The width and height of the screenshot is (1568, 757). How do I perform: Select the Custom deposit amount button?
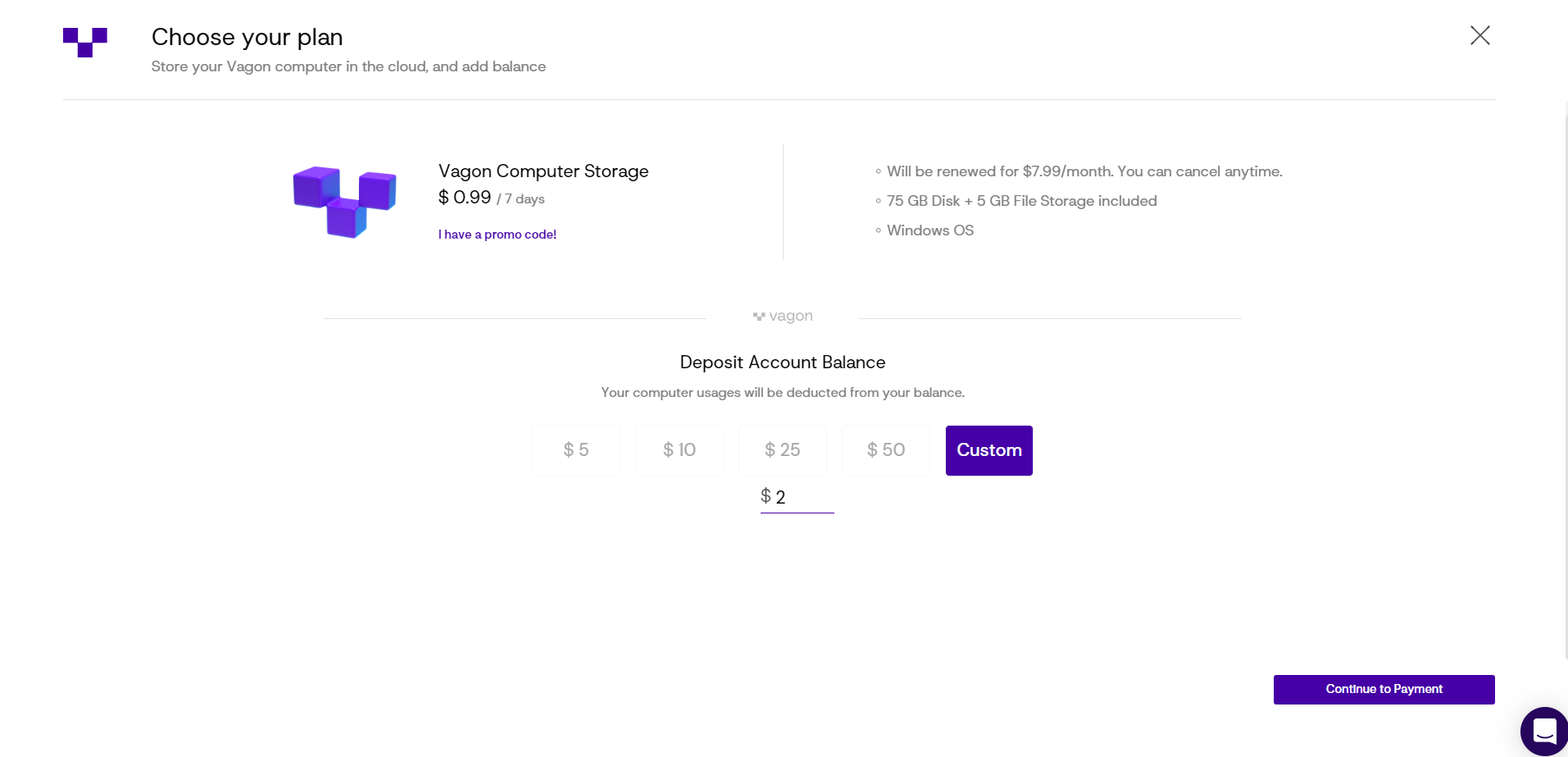[989, 450]
